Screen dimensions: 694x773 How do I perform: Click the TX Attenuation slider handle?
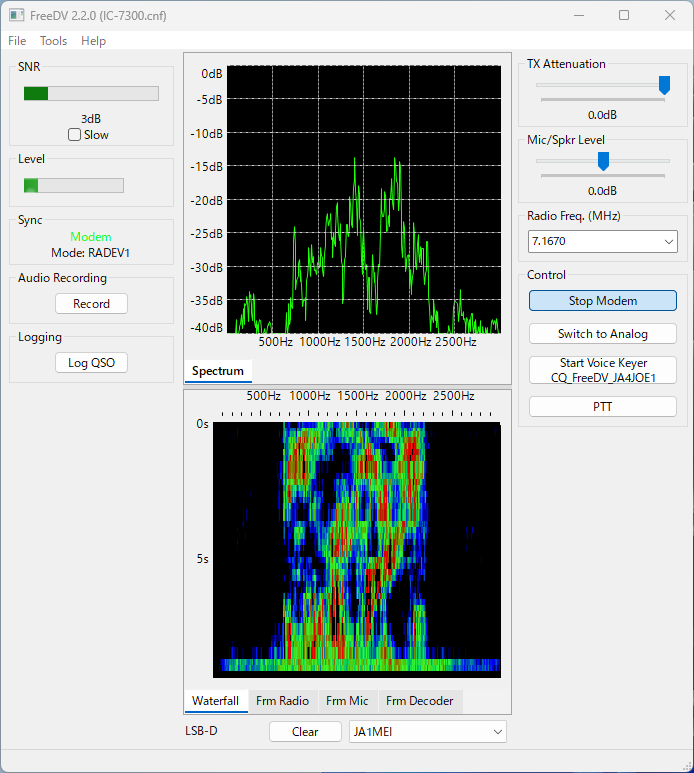point(664,85)
